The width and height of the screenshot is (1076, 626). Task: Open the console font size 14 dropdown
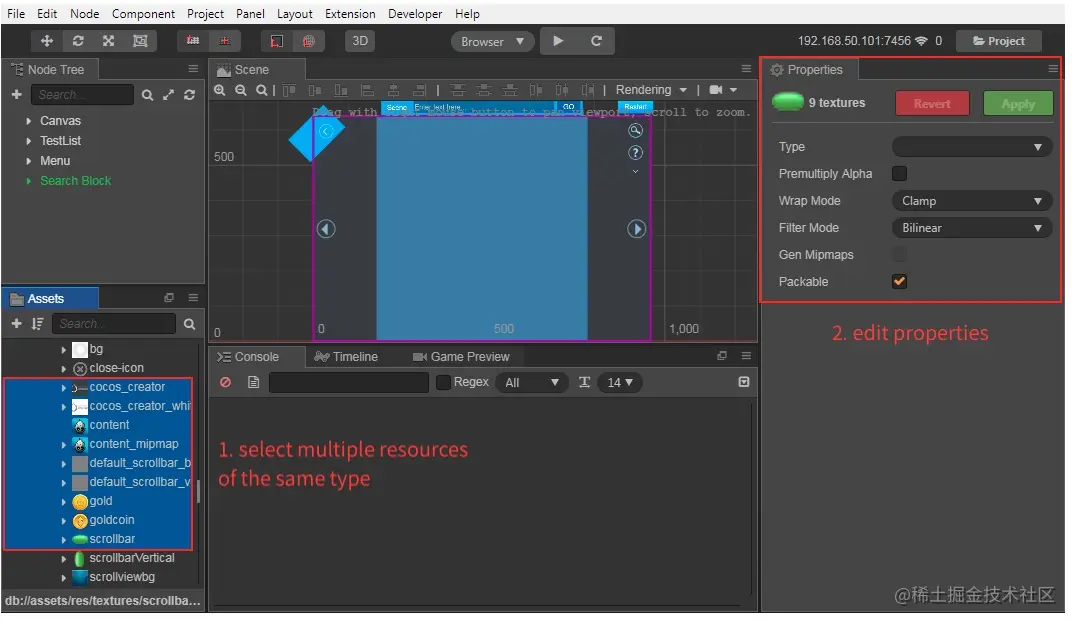[x=620, y=382]
